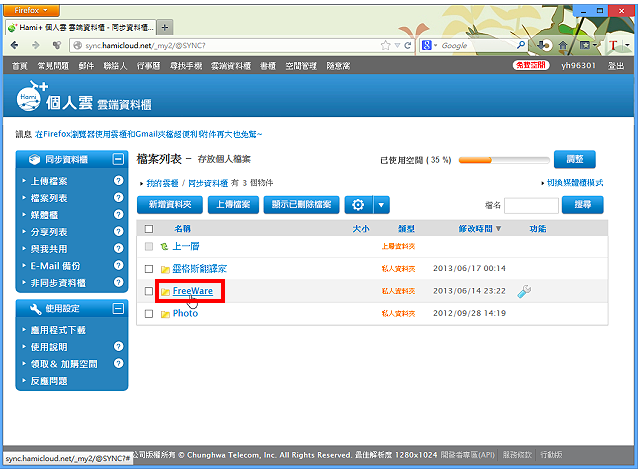The image size is (642, 474).
Task: Select the Hami+ 個人雲 browser tab
Action: pos(81,28)
